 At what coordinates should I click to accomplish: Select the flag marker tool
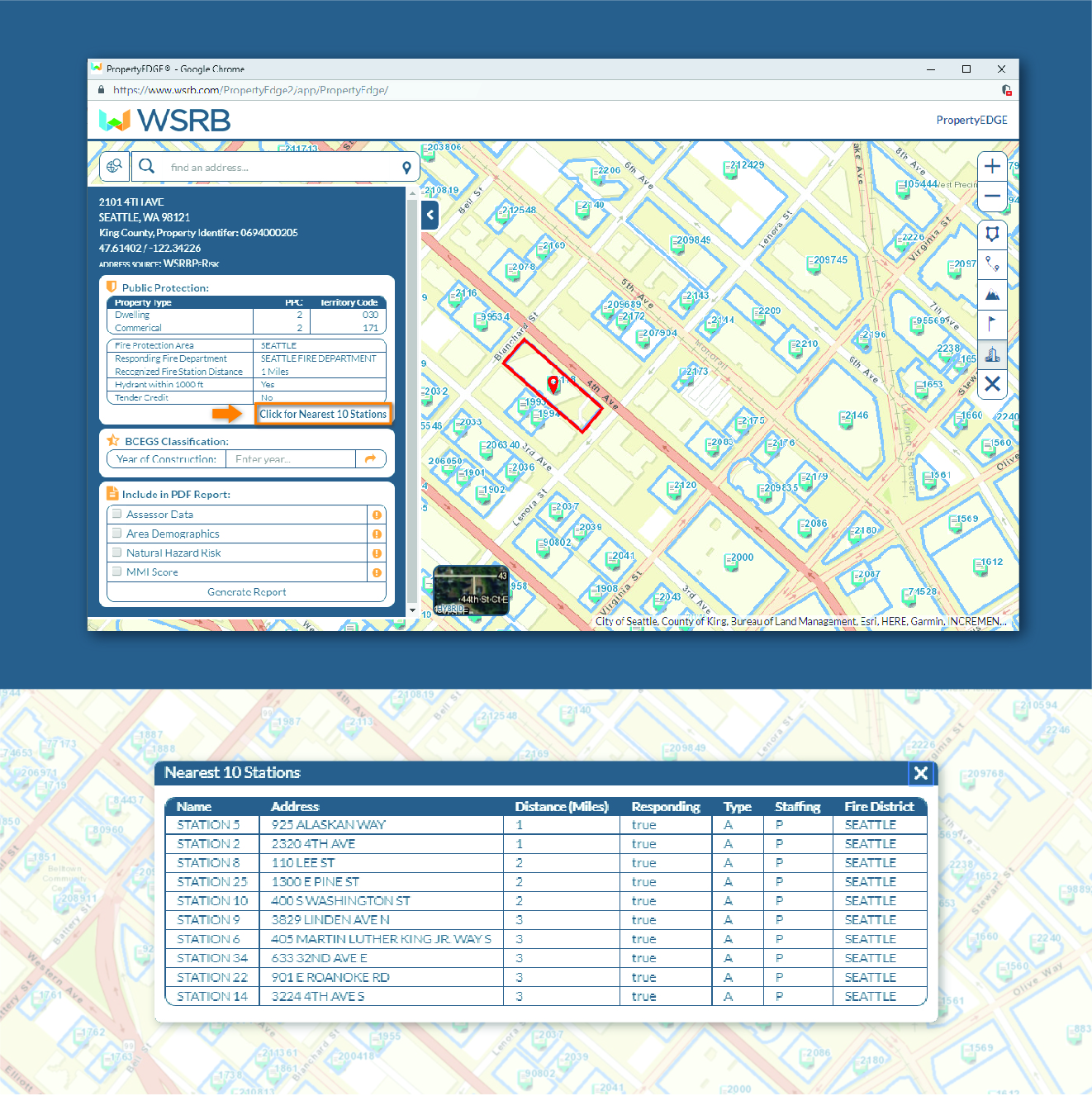pos(992,325)
